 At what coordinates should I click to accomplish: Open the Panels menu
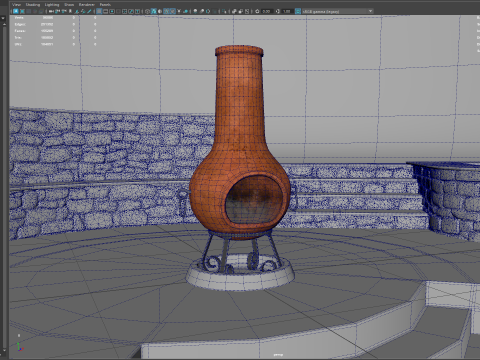point(105,5)
